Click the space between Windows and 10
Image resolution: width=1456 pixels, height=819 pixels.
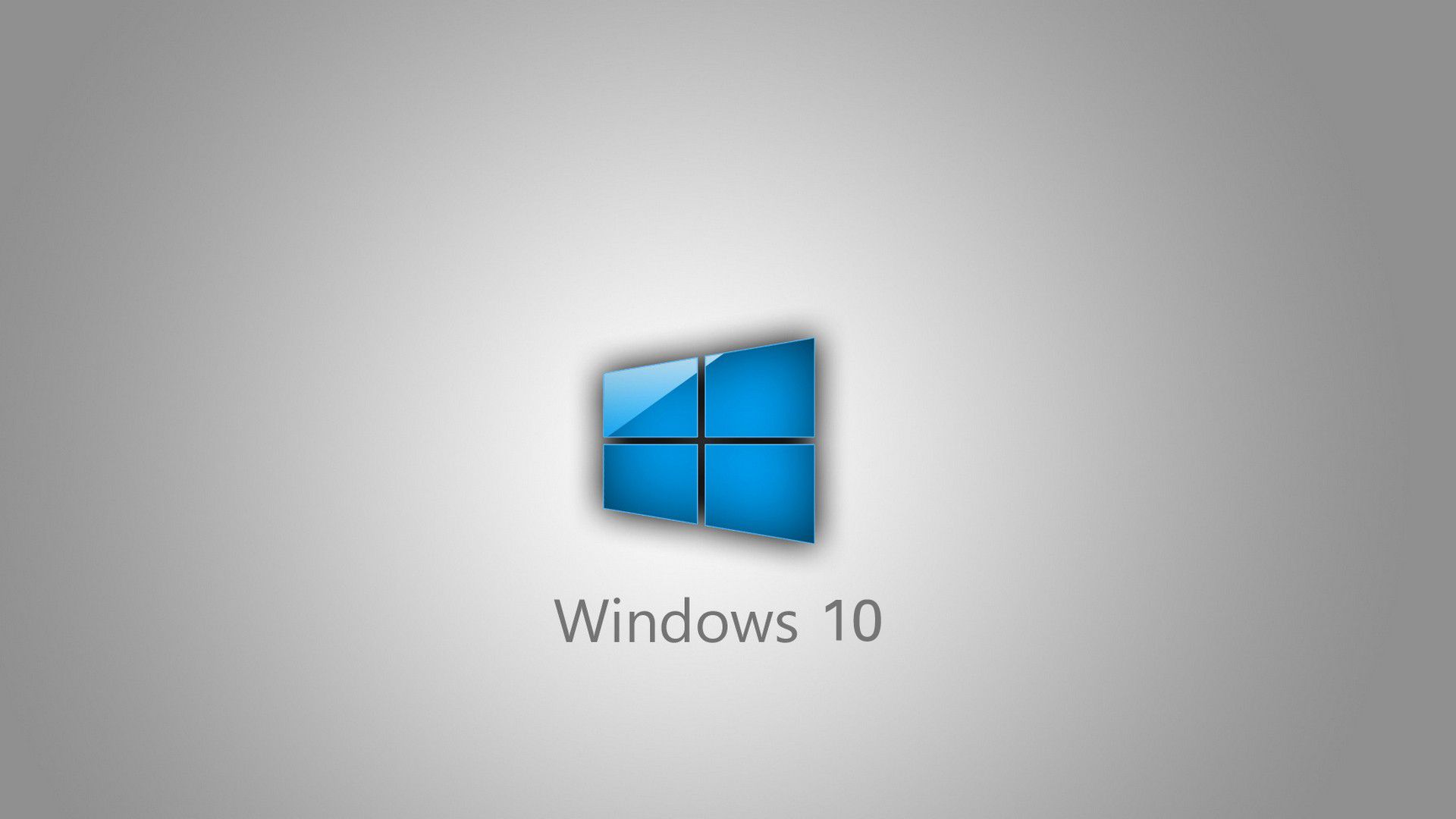point(810,620)
